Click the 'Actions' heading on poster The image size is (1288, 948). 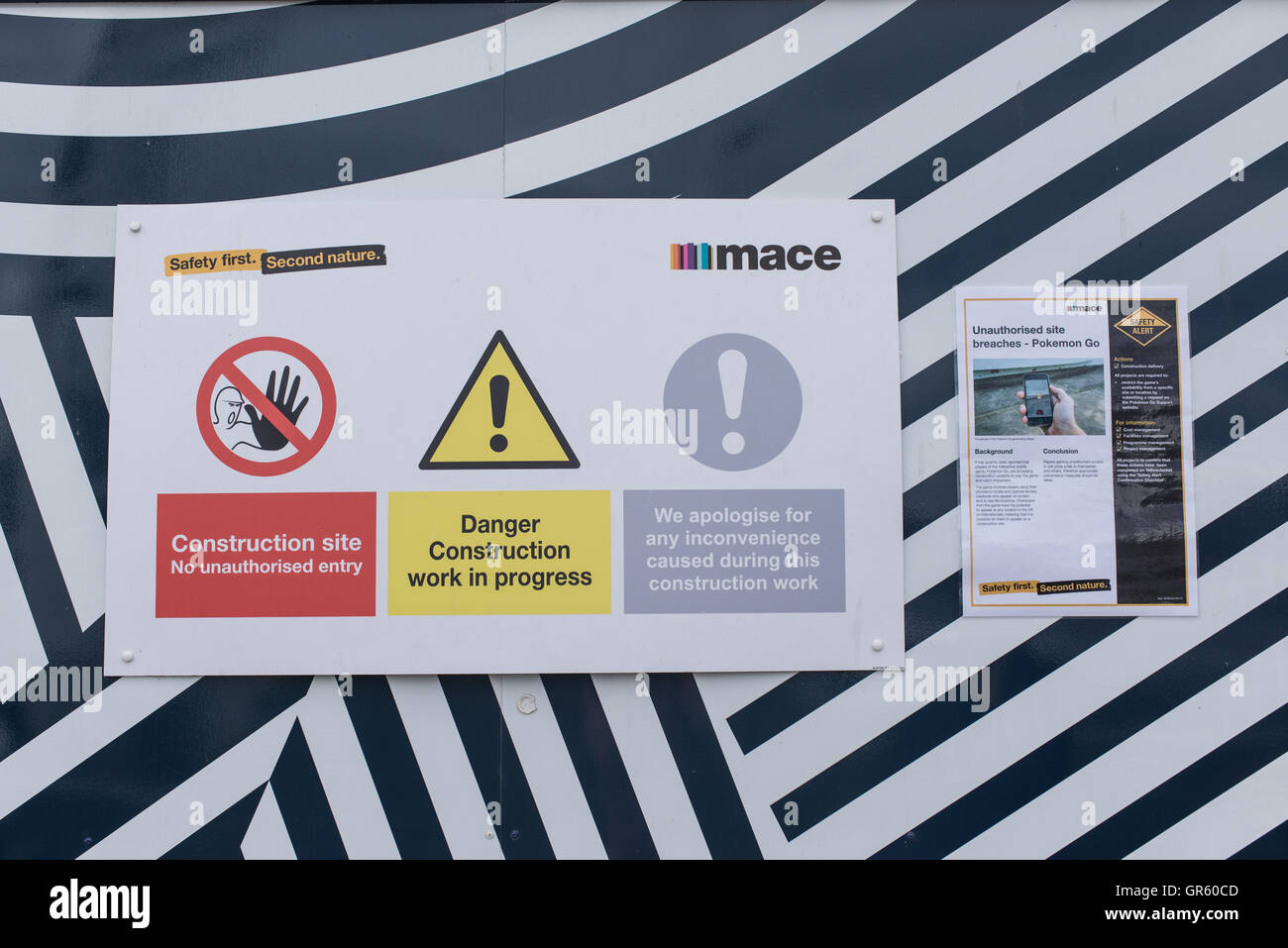coord(1124,359)
